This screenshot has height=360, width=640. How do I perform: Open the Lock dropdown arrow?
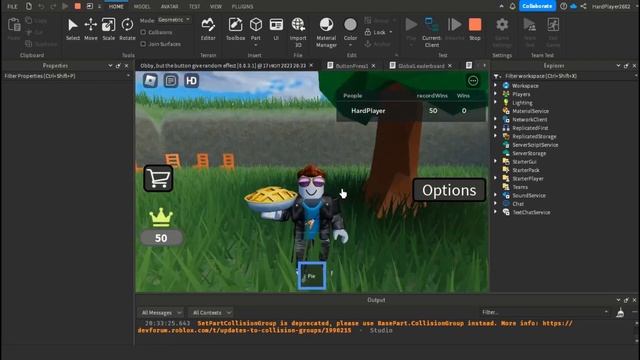click(x=391, y=32)
